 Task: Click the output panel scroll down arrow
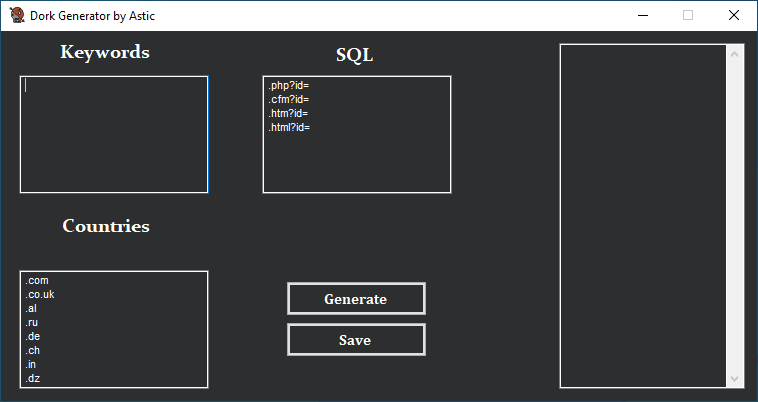735,379
